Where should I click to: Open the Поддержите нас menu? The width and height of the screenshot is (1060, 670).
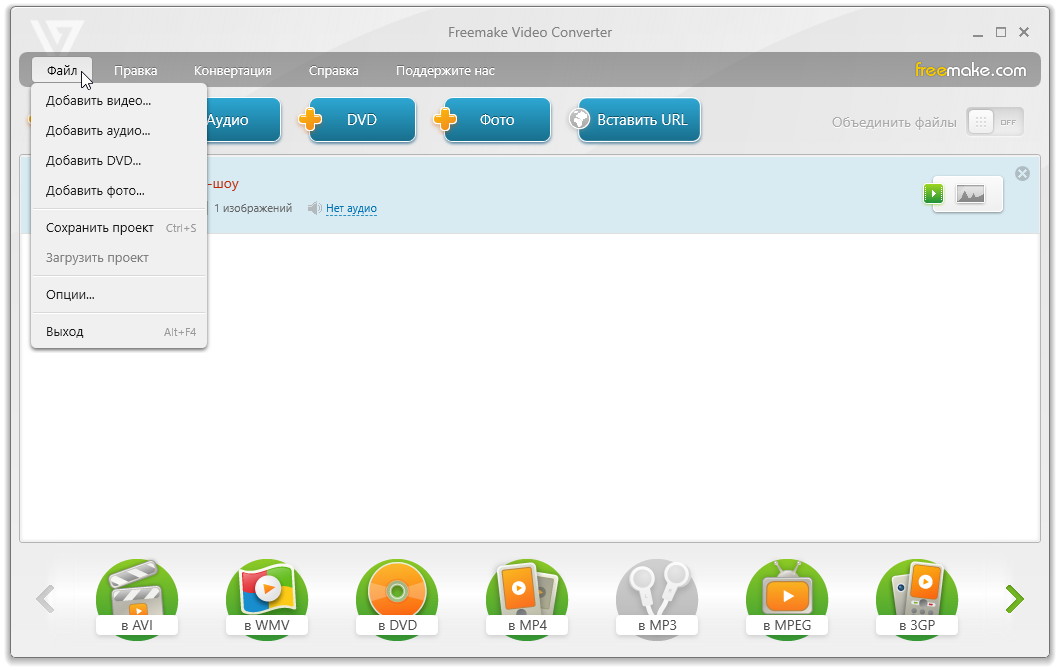click(x=445, y=70)
